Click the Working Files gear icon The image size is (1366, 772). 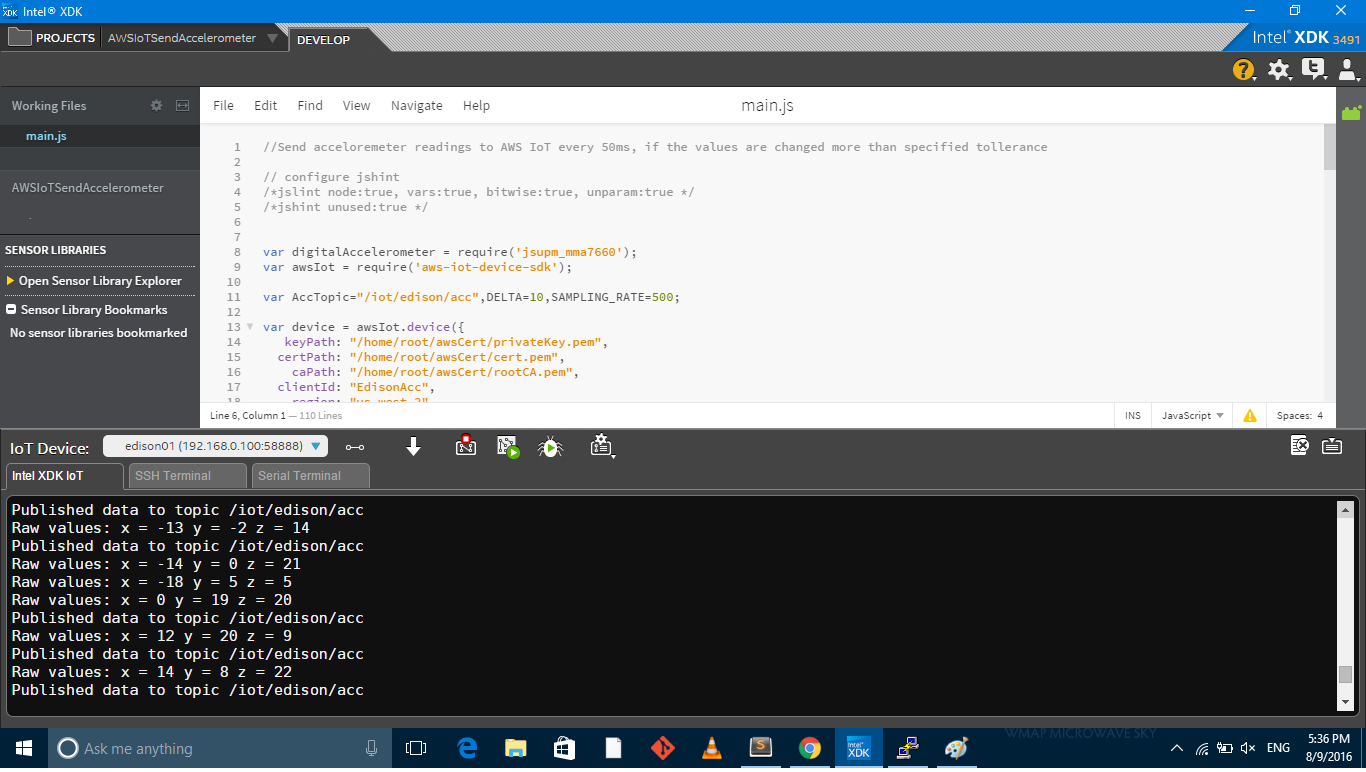156,105
